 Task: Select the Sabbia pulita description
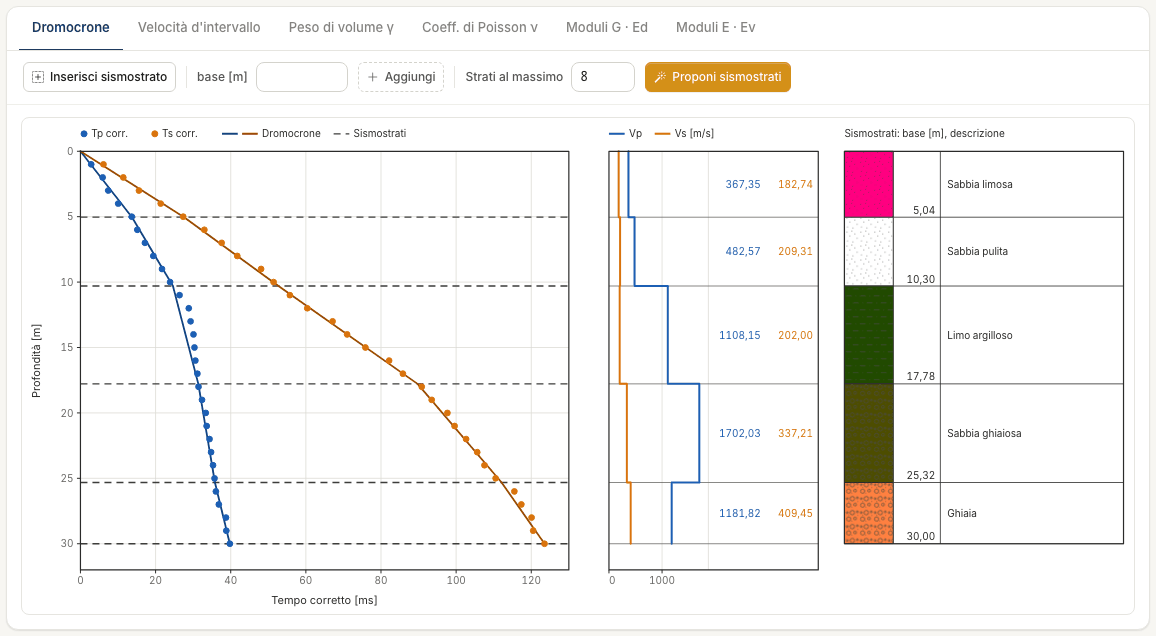(978, 251)
